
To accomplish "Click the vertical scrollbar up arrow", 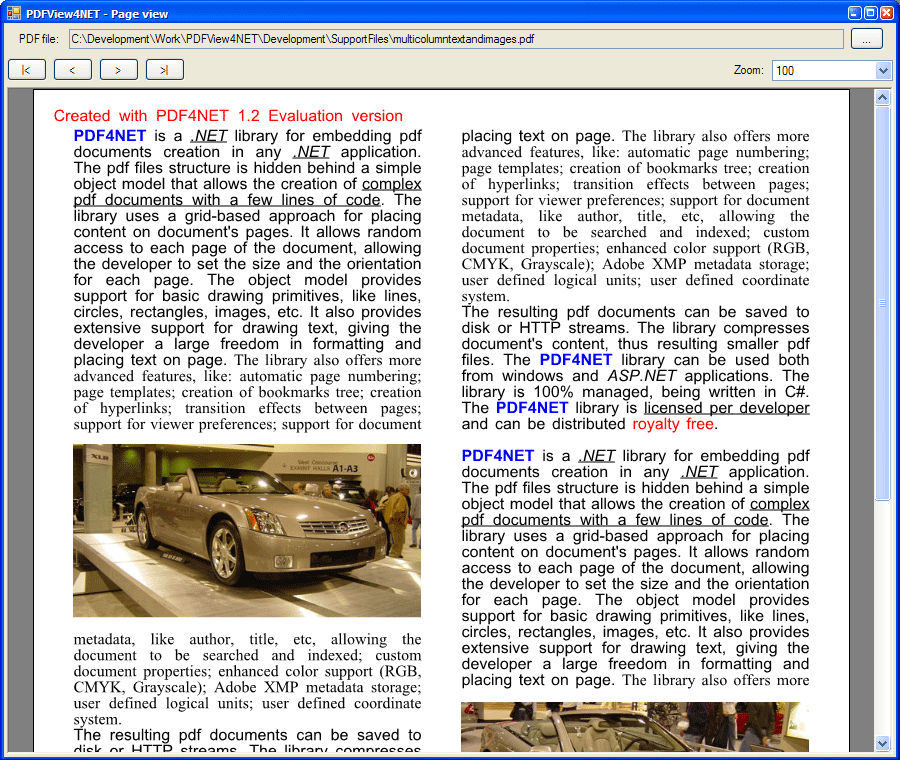I will click(x=882, y=97).
